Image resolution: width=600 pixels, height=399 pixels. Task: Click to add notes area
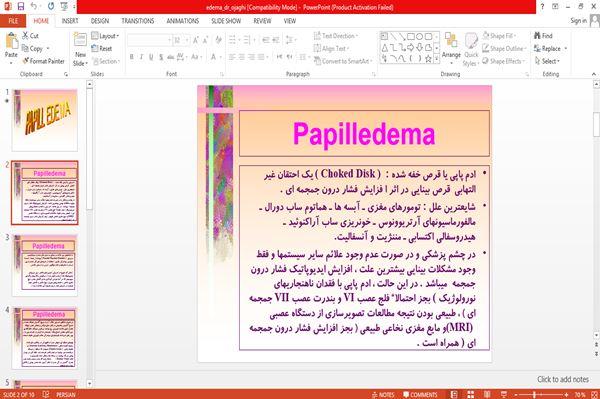[x=562, y=379]
